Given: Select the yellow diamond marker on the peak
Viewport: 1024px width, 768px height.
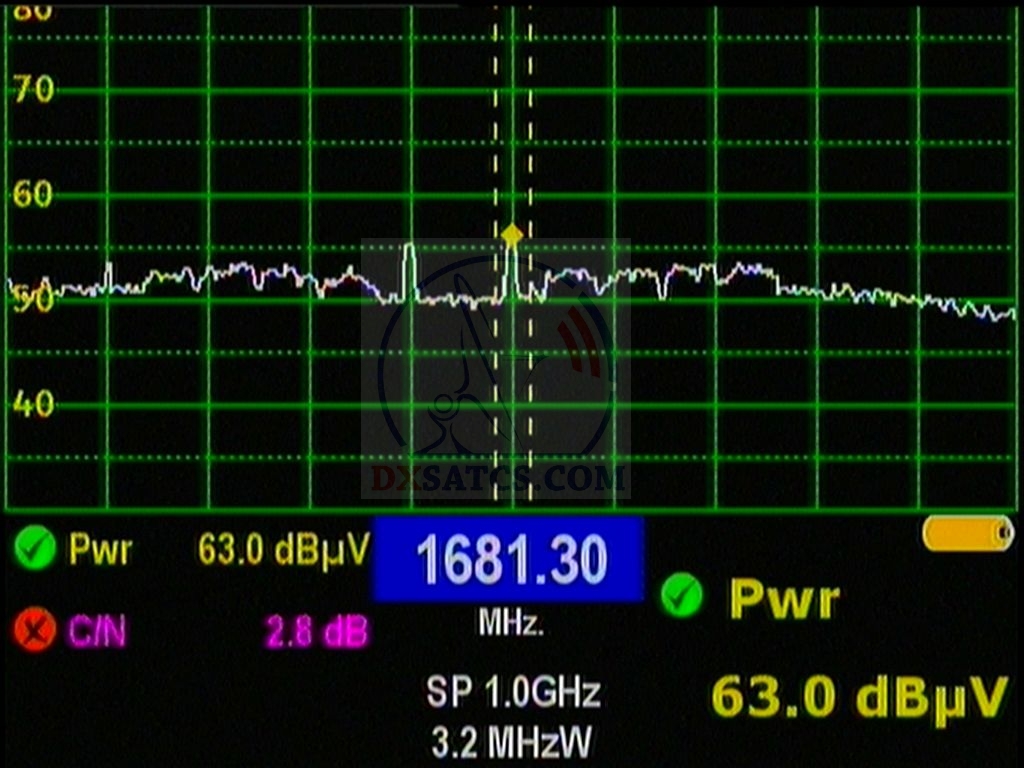Looking at the screenshot, I should [512, 235].
